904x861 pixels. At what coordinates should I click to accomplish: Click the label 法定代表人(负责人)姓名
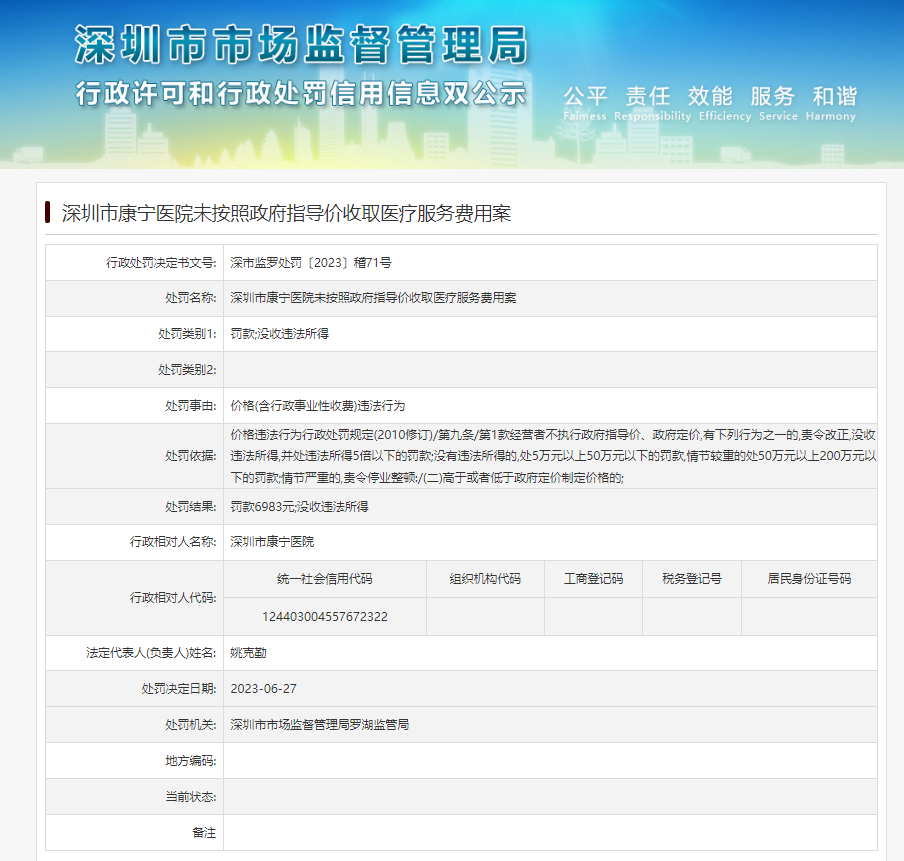tap(151, 653)
